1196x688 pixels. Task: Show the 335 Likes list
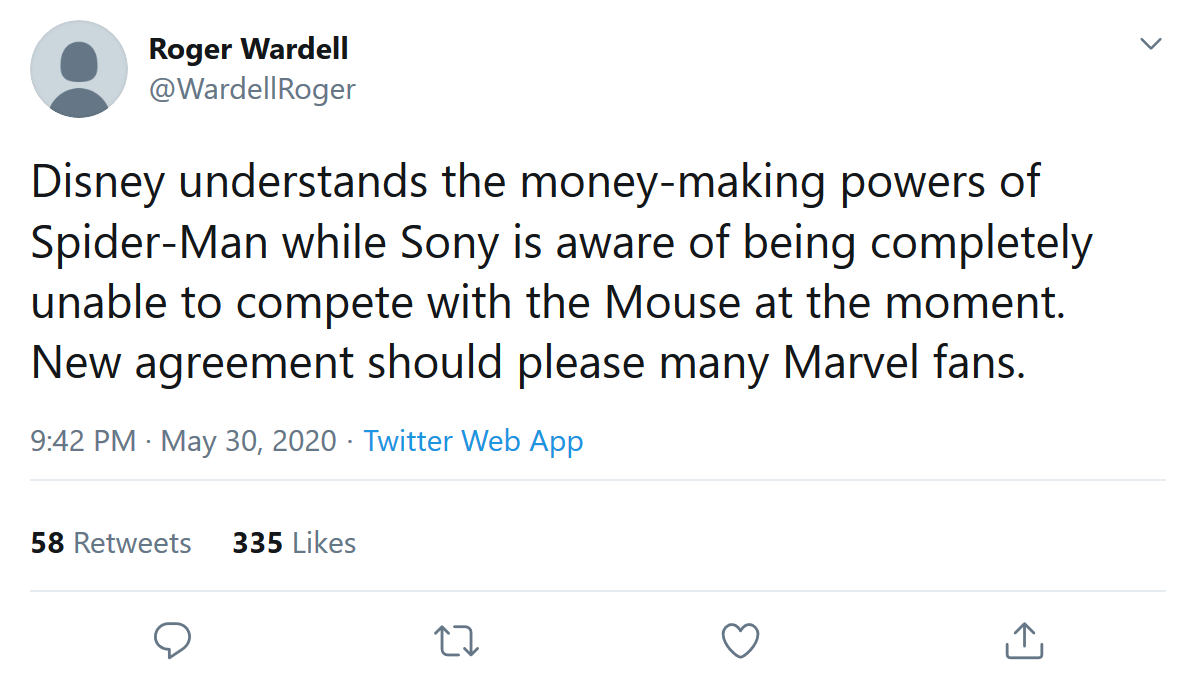[x=294, y=543]
